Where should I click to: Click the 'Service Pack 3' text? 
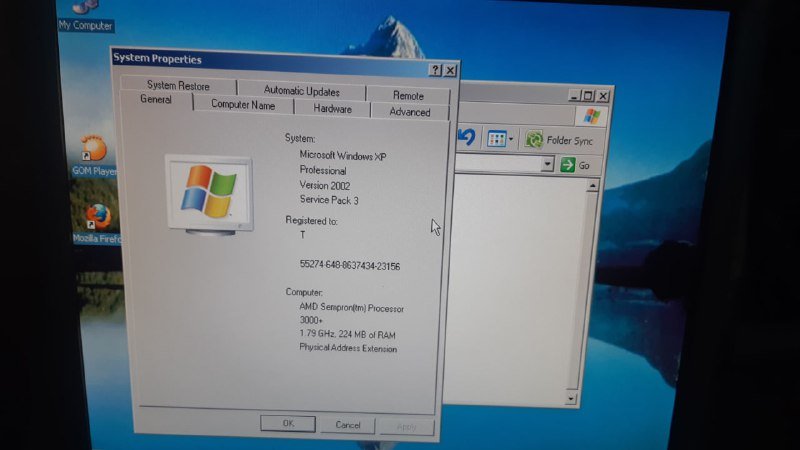click(x=329, y=200)
